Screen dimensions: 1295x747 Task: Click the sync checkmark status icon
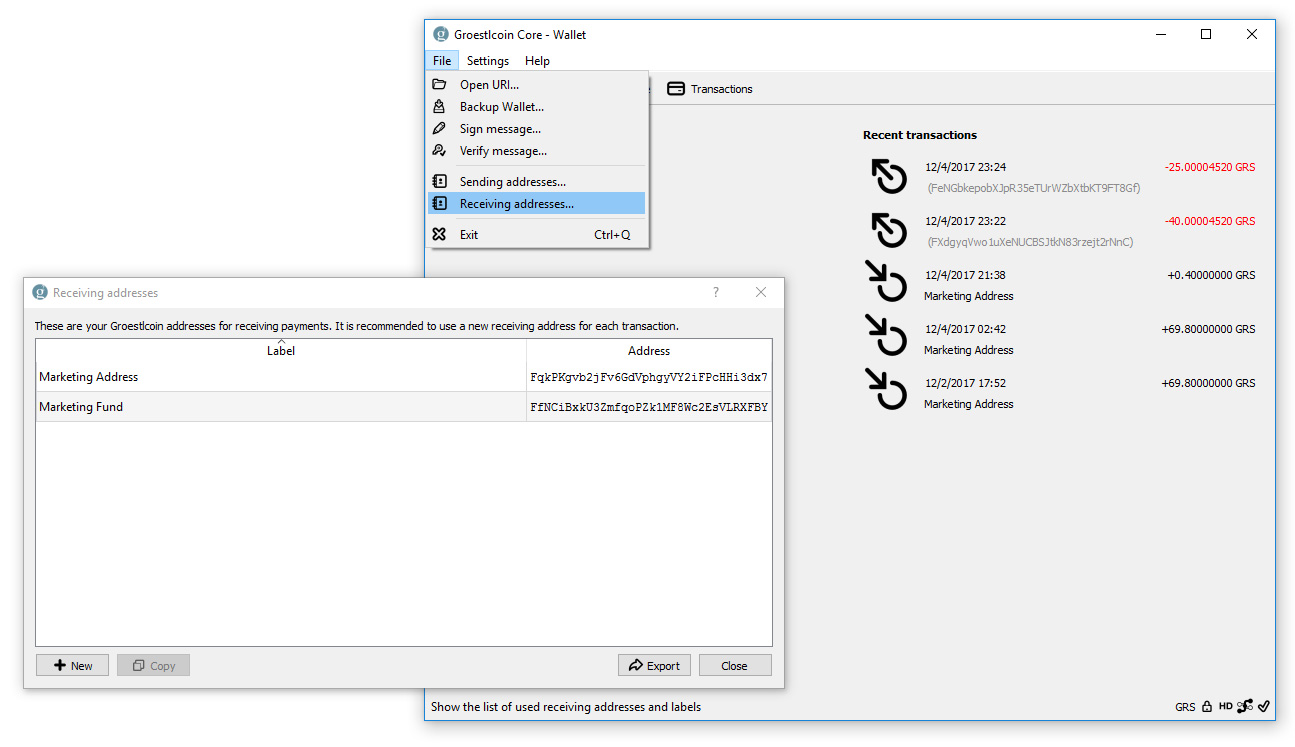pos(1264,706)
